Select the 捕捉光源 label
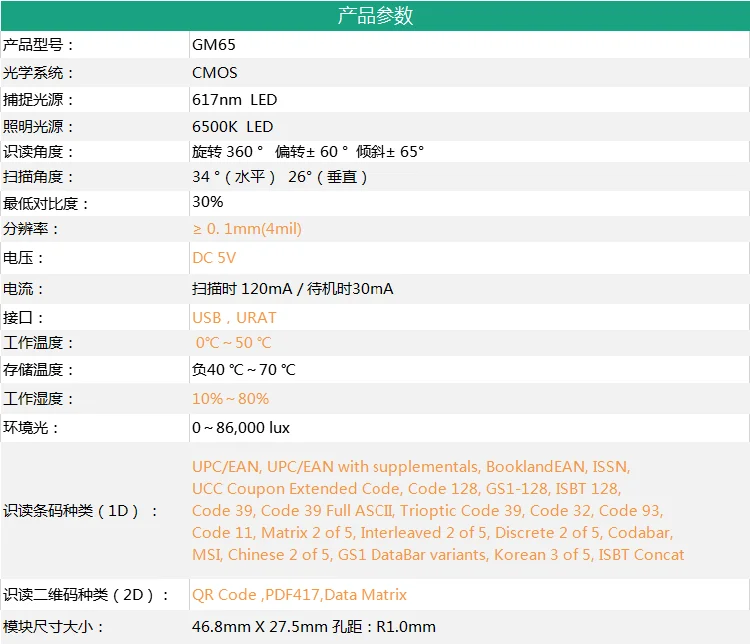 tap(38, 100)
